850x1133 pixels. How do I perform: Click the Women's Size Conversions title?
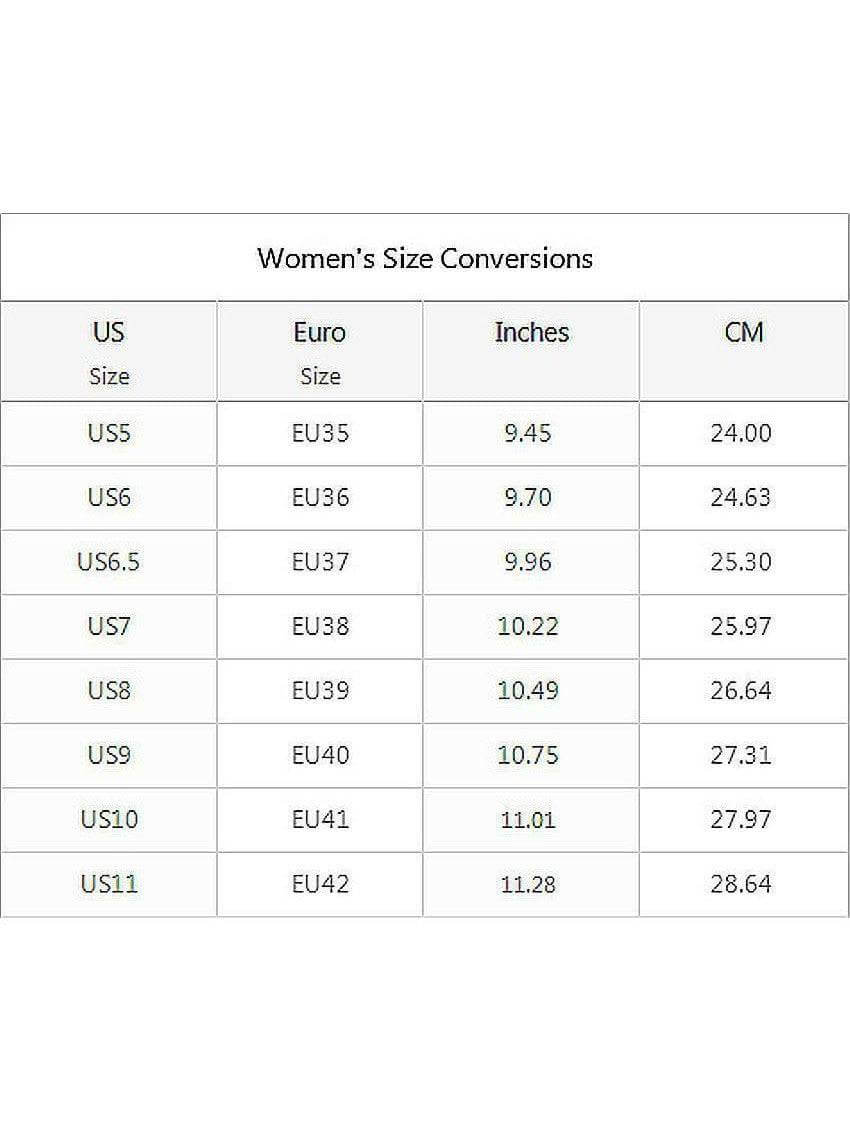[425, 258]
